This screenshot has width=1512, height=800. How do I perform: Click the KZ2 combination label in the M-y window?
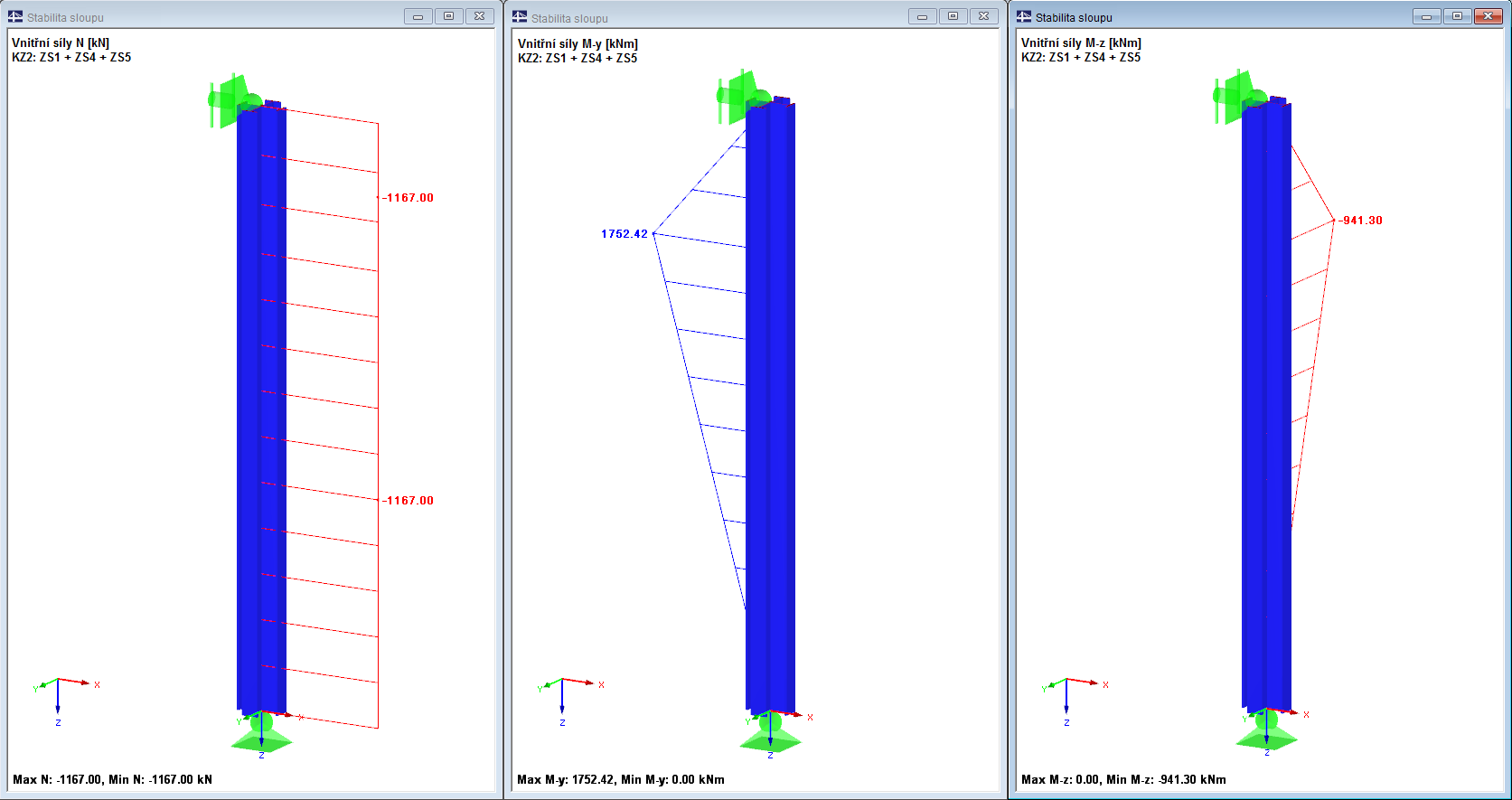click(578, 58)
